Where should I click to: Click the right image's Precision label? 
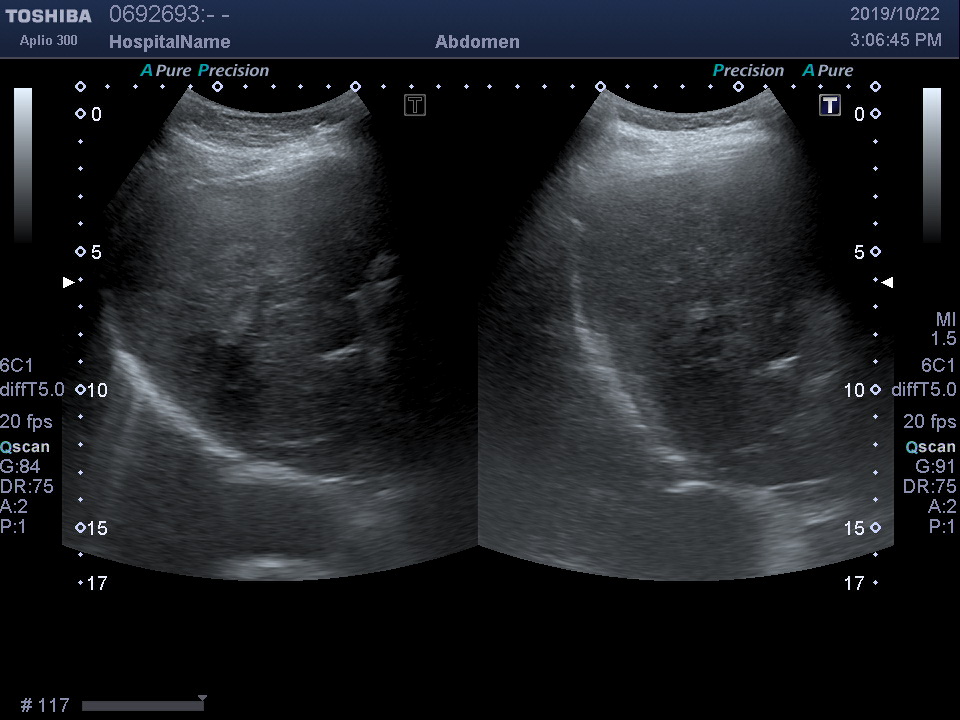coord(748,70)
